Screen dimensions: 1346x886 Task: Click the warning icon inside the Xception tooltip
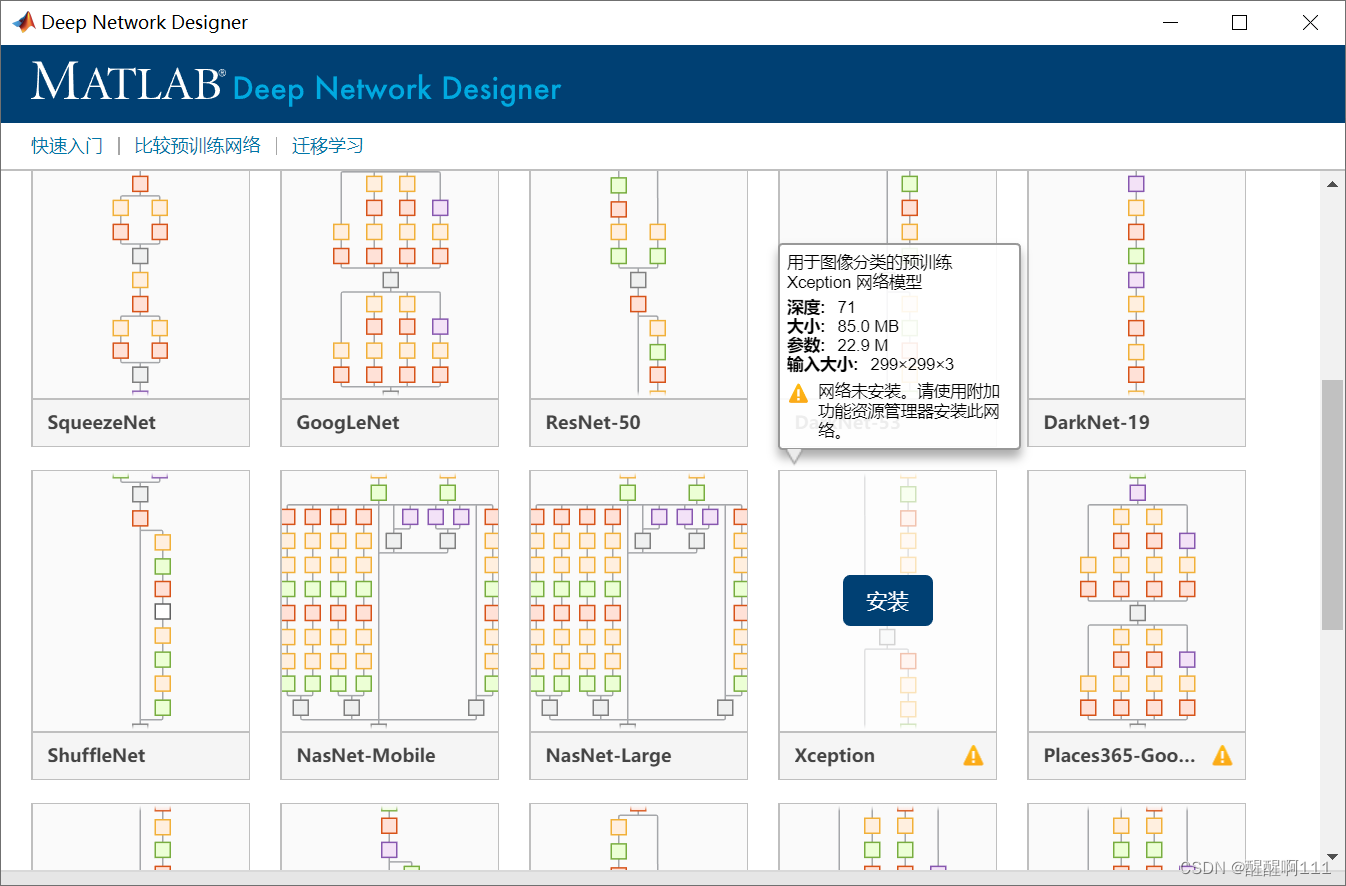798,393
